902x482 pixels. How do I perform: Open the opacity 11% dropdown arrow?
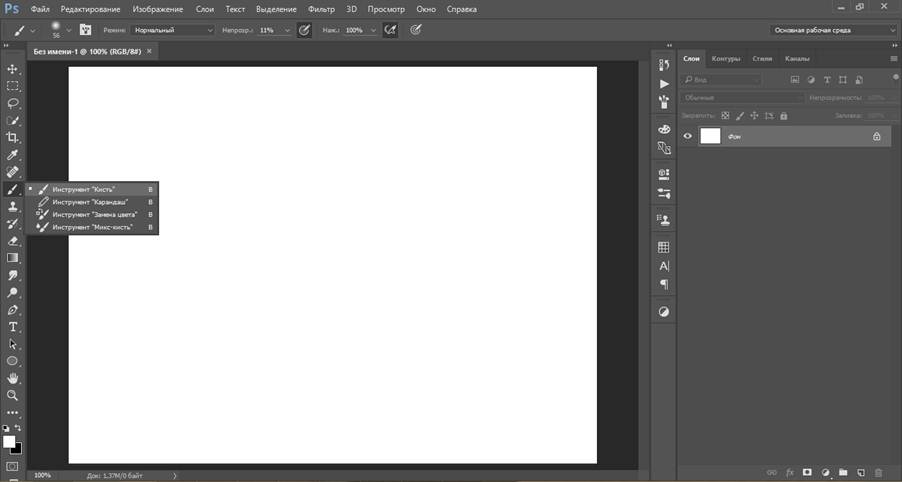click(x=287, y=30)
